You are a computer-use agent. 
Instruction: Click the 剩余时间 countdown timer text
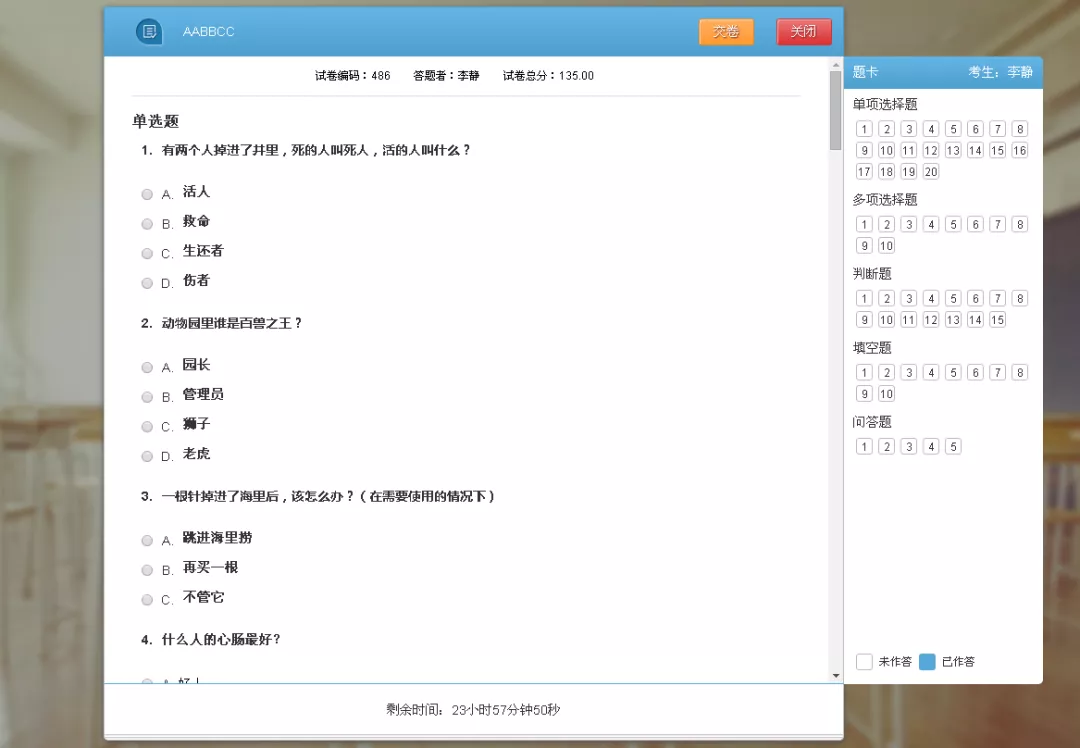pyautogui.click(x=473, y=709)
